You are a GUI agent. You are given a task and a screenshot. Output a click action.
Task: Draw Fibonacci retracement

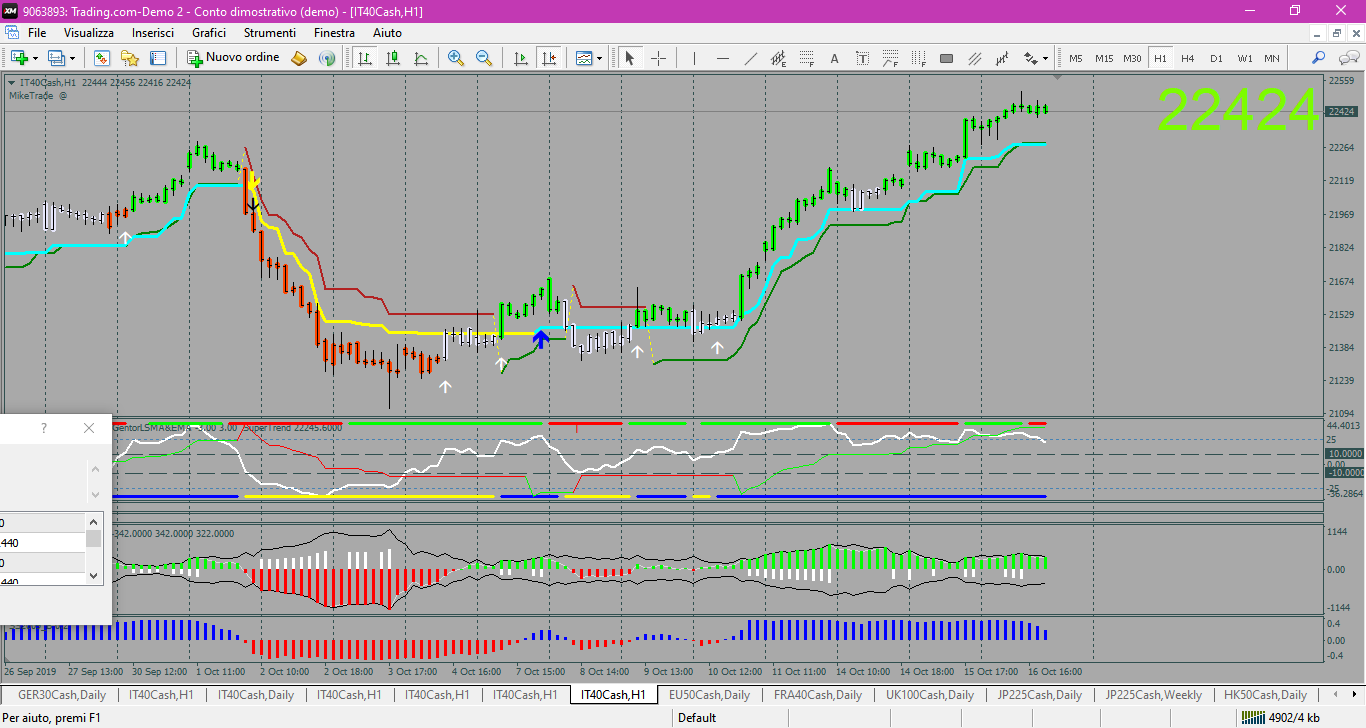[x=807, y=58]
